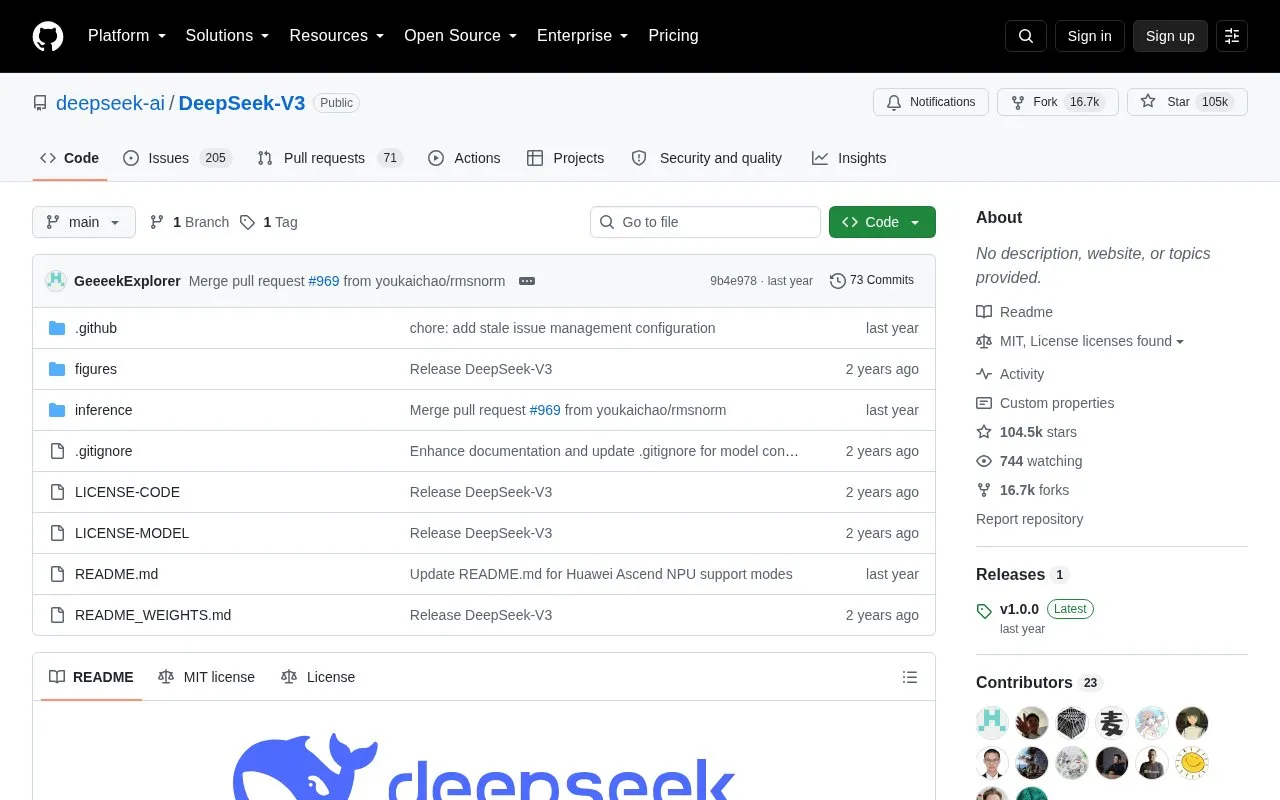1280x800 pixels.
Task: Expand the Open Source menu
Action: click(461, 36)
